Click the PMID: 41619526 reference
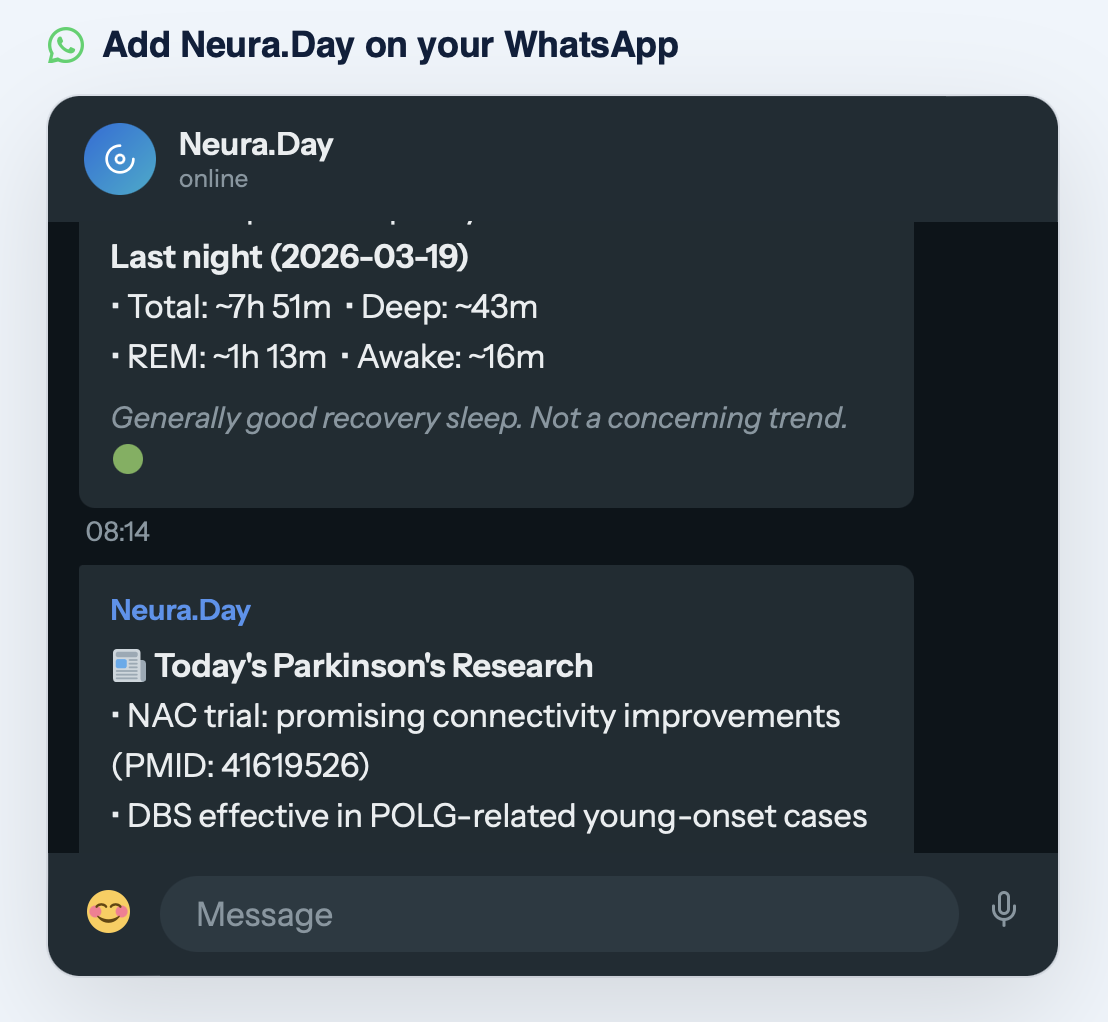 point(240,766)
